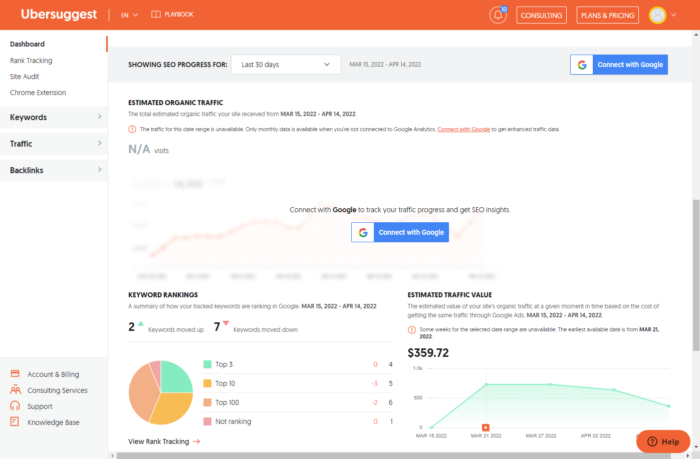Click the warning icon in traffic value notice
This screenshot has width=700, height=459.
point(412,330)
